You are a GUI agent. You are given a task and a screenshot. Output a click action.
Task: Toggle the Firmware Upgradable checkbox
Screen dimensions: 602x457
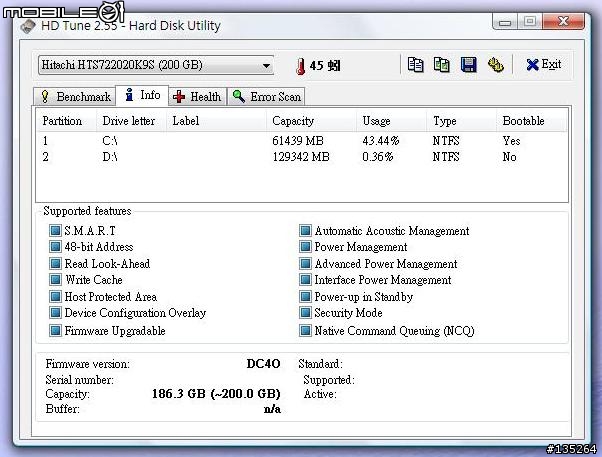(x=55, y=330)
